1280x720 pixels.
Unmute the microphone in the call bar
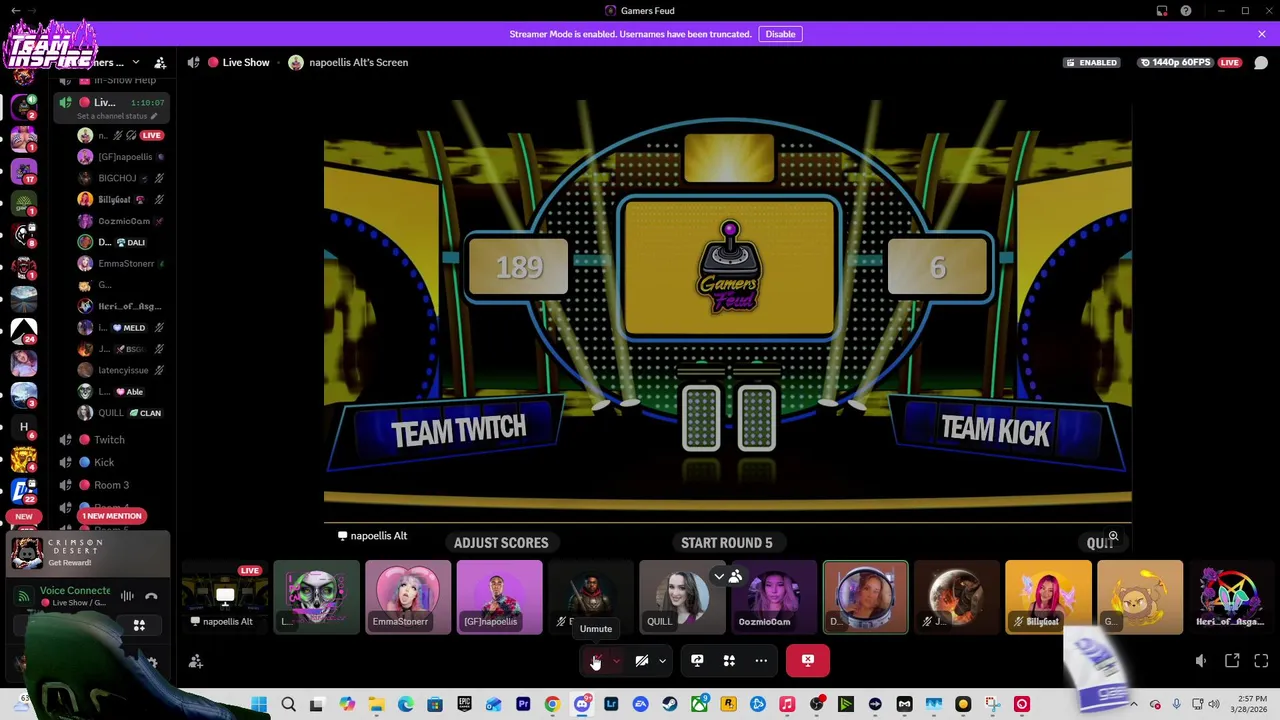click(x=596, y=660)
